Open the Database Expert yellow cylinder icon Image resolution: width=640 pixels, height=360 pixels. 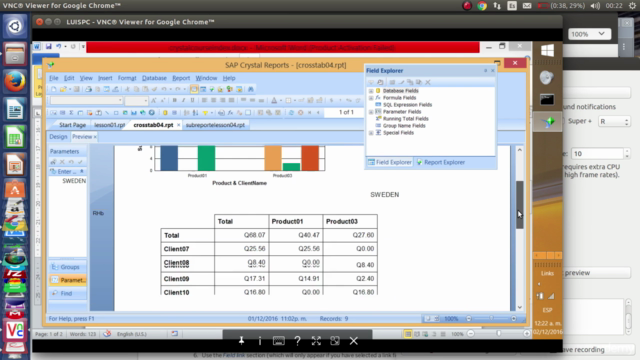165,113
